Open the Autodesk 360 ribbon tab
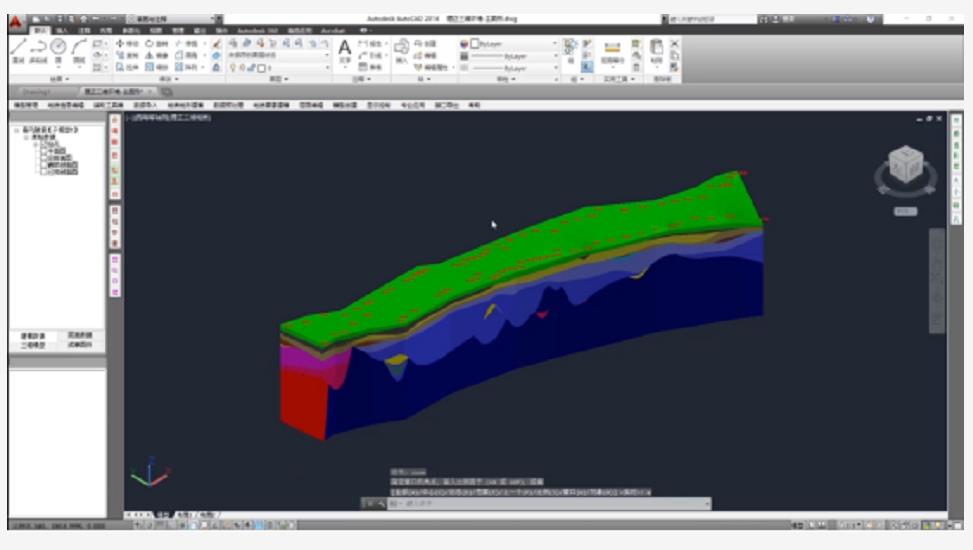Screen dimensions: 973x550 [x=255, y=31]
